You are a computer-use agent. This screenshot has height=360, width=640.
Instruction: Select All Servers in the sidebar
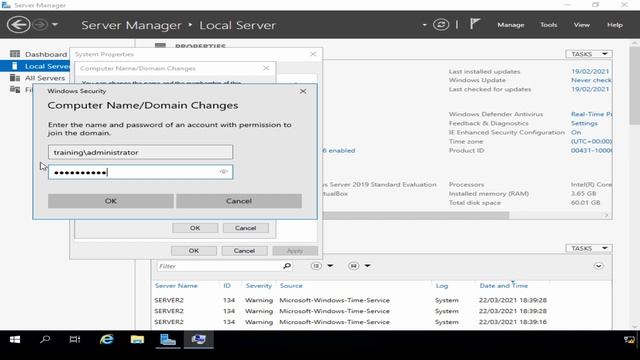click(x=45, y=78)
